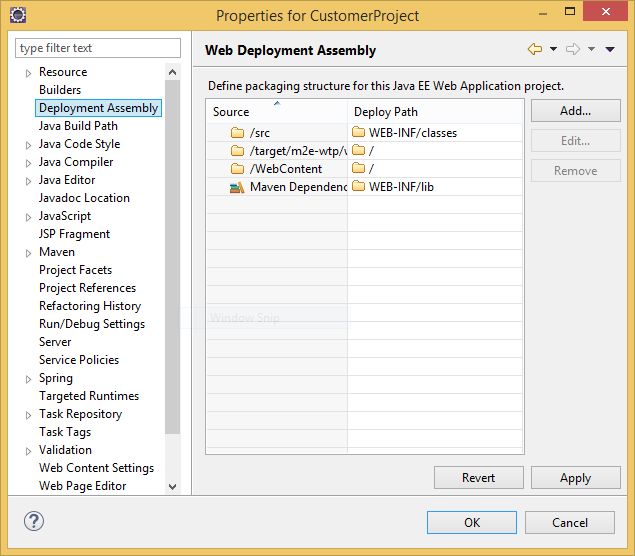
Task: Click the Eclipse icon in title bar
Action: [18, 15]
